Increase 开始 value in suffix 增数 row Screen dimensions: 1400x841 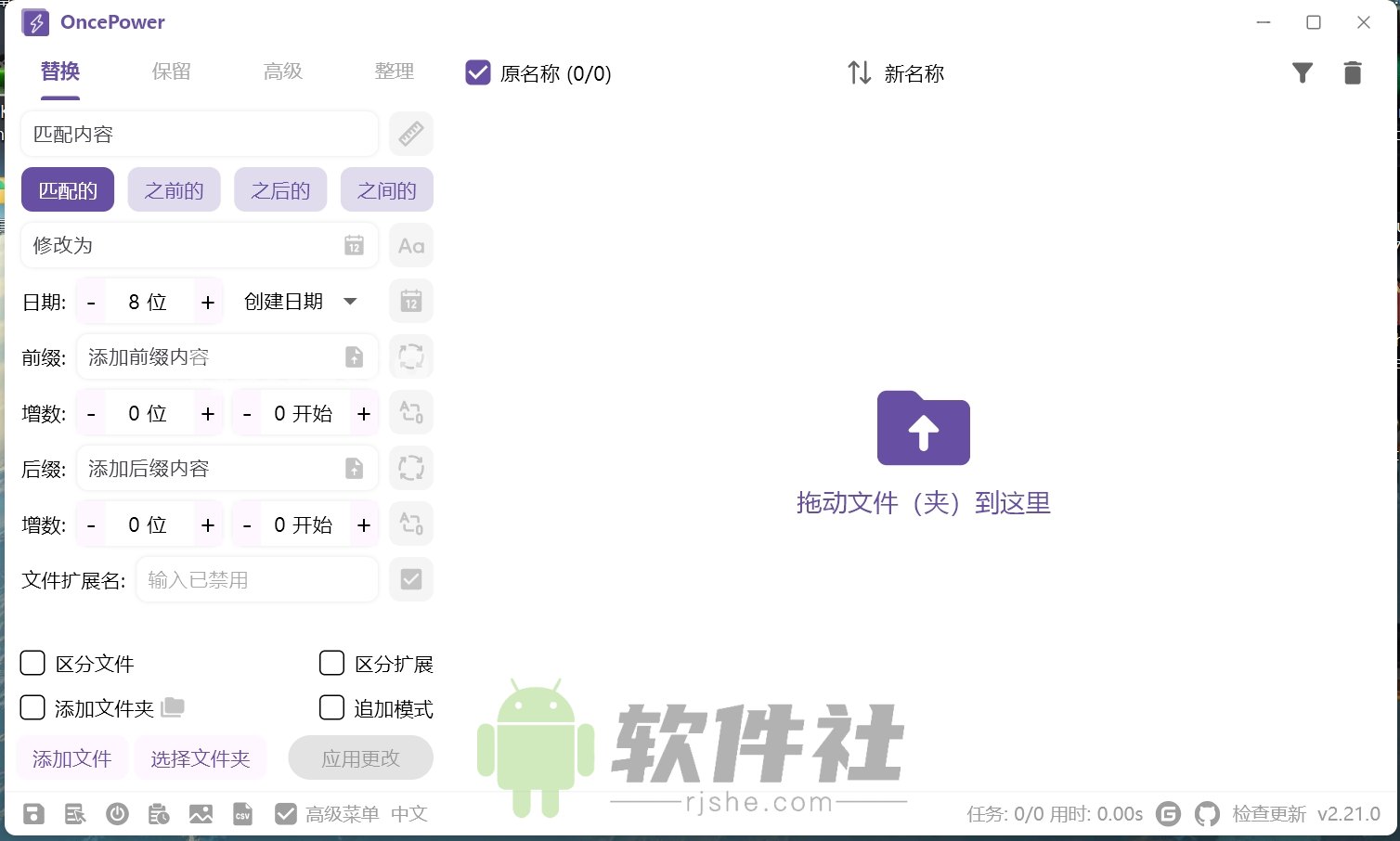[364, 524]
